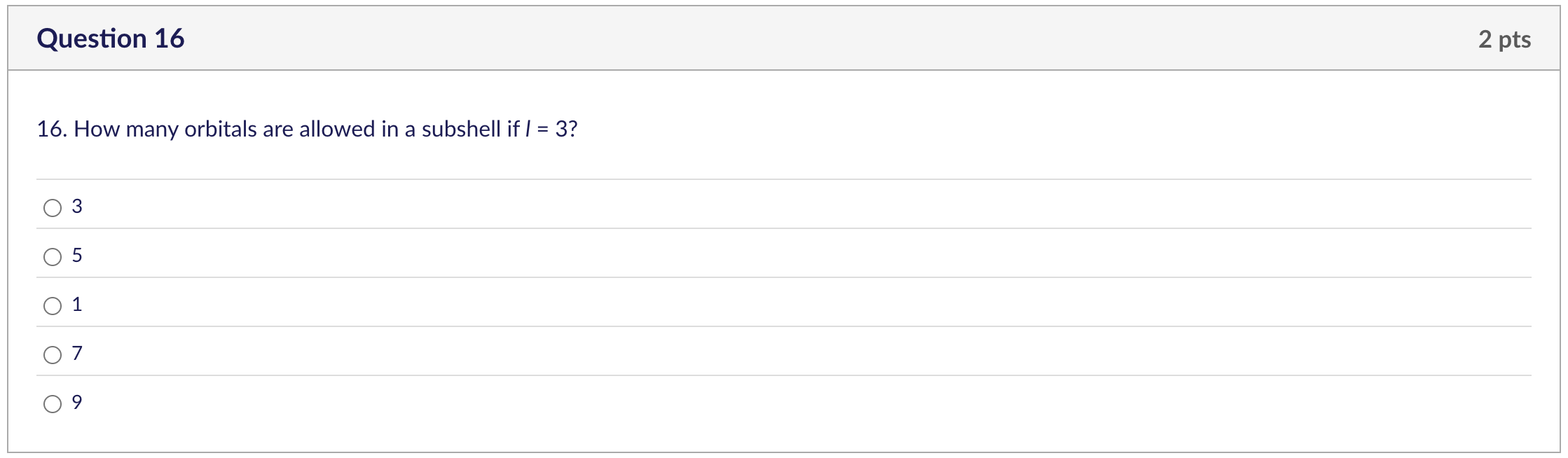This screenshot has height=458, width=1568.
Task: Click the answer label text 9
Action: click(x=77, y=402)
